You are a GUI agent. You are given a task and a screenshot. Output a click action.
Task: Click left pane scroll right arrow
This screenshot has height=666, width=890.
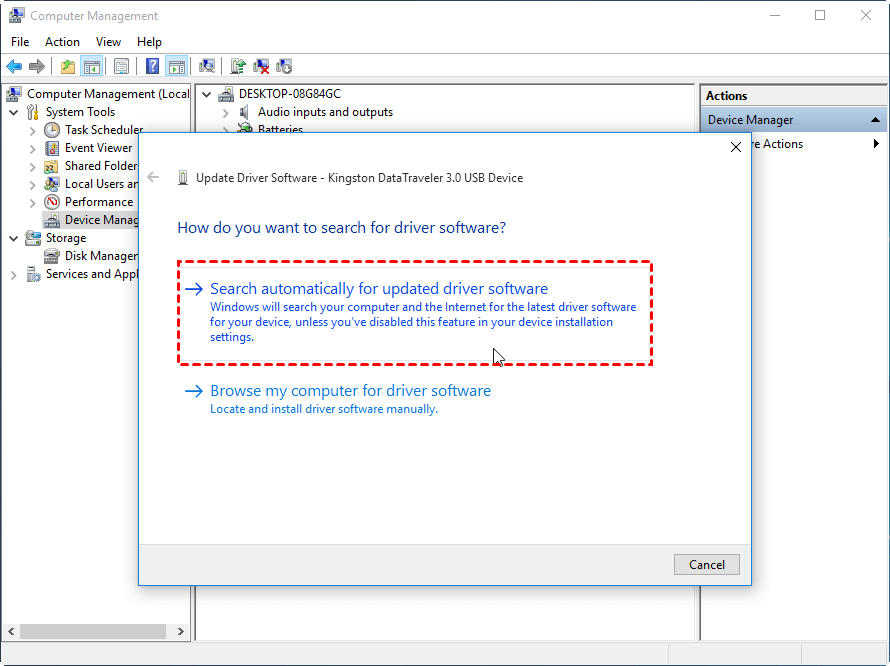coord(180,631)
